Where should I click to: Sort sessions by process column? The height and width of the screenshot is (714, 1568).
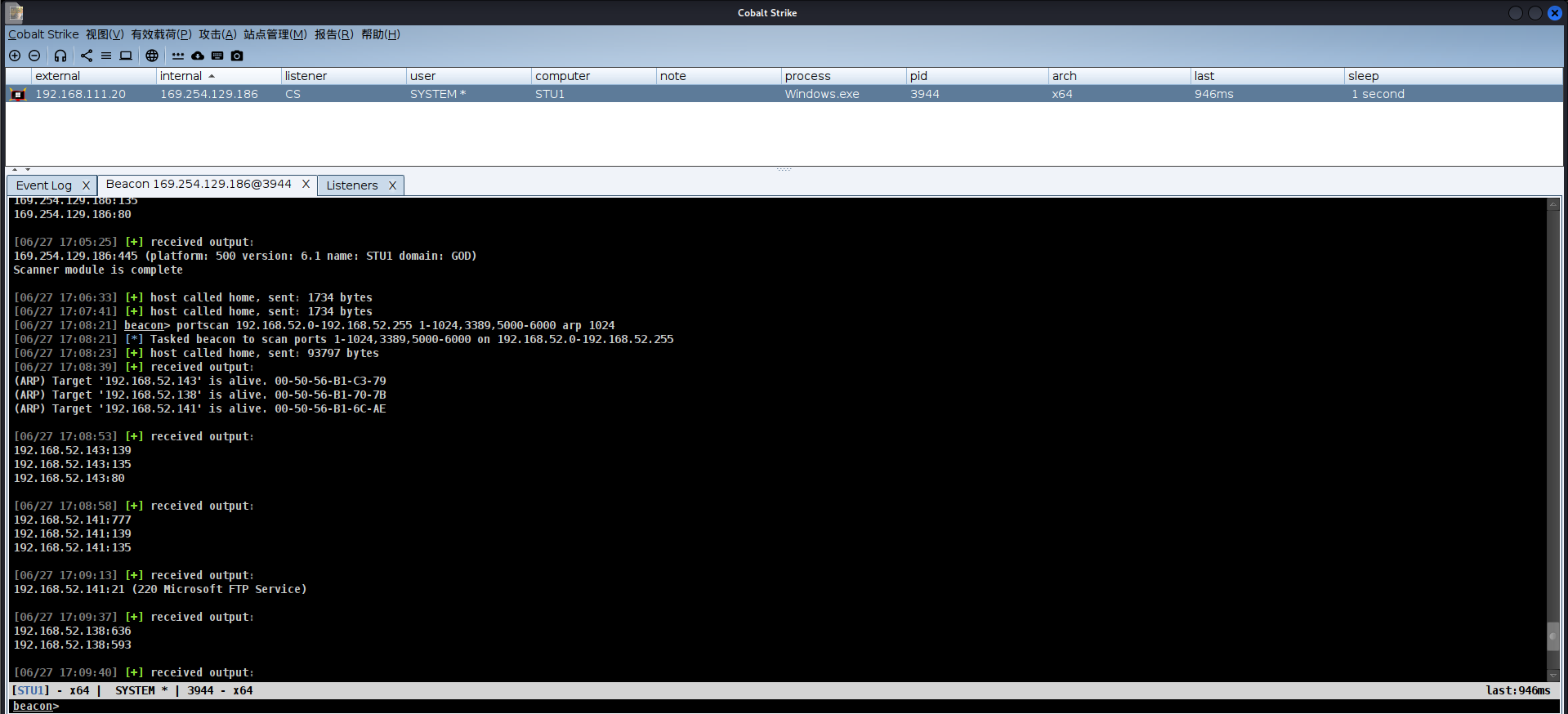tap(843, 76)
